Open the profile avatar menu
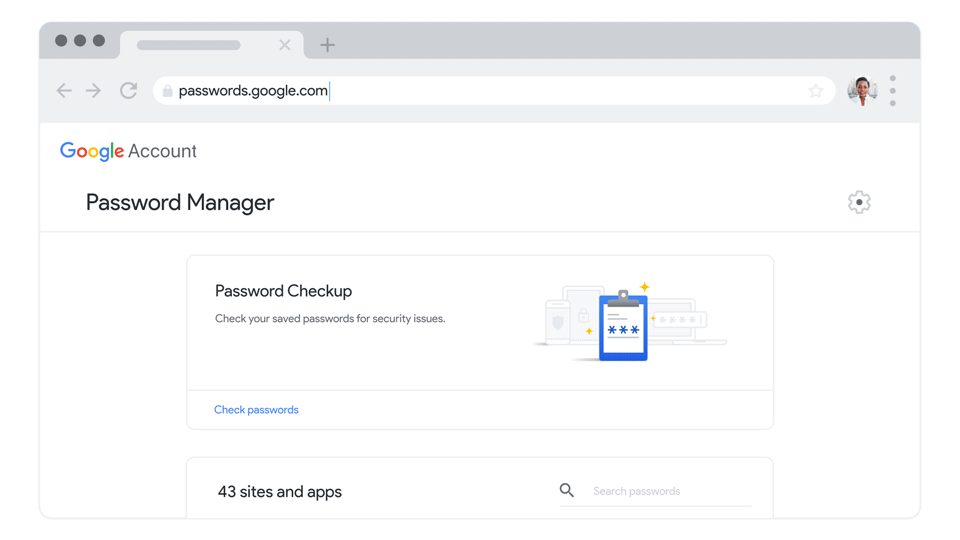The height and width of the screenshot is (540, 960). tap(861, 91)
